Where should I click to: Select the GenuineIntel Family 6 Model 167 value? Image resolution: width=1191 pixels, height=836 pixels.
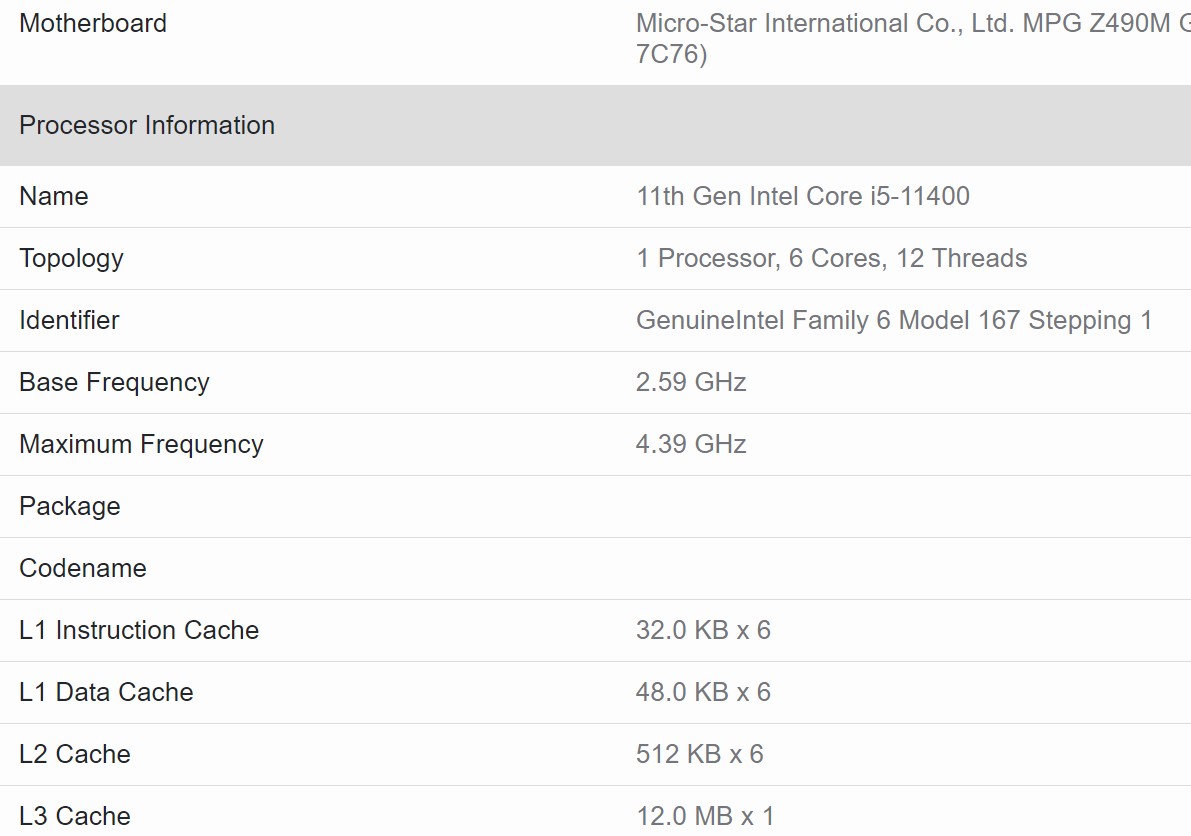pos(893,320)
